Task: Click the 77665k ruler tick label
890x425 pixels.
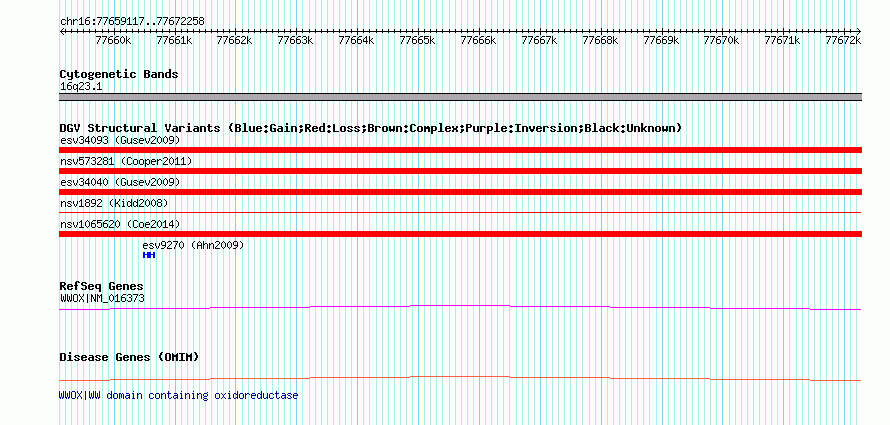Action: point(417,40)
